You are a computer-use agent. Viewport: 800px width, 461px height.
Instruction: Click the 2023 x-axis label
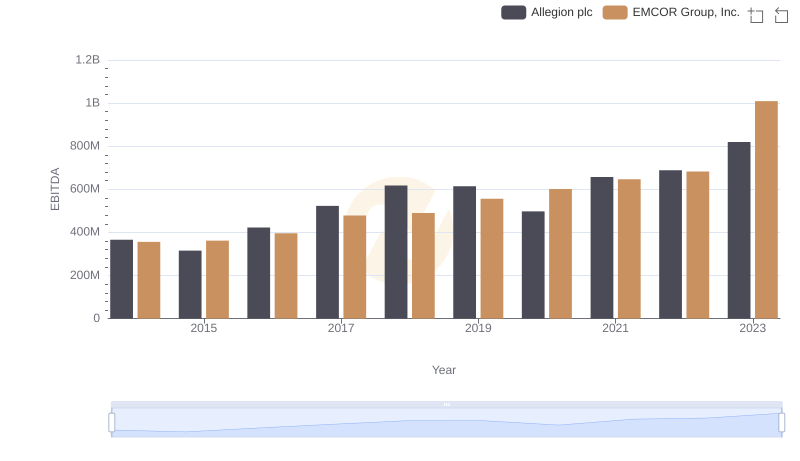point(753,328)
